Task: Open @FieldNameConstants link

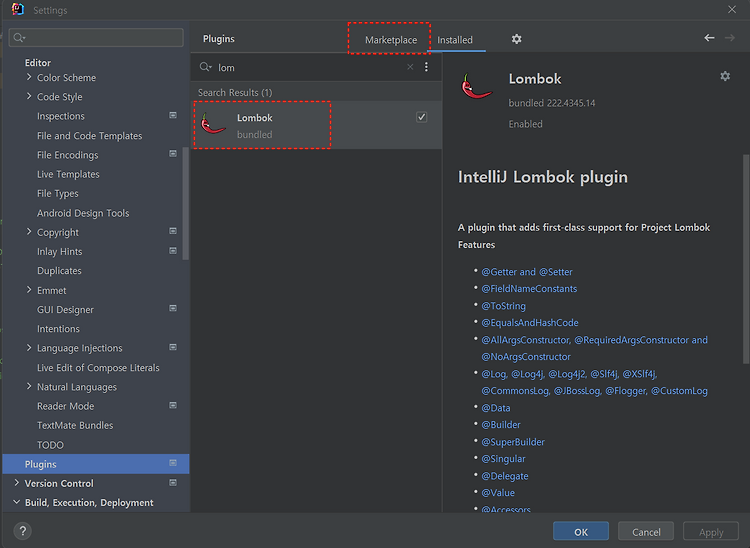Action: pos(529,288)
